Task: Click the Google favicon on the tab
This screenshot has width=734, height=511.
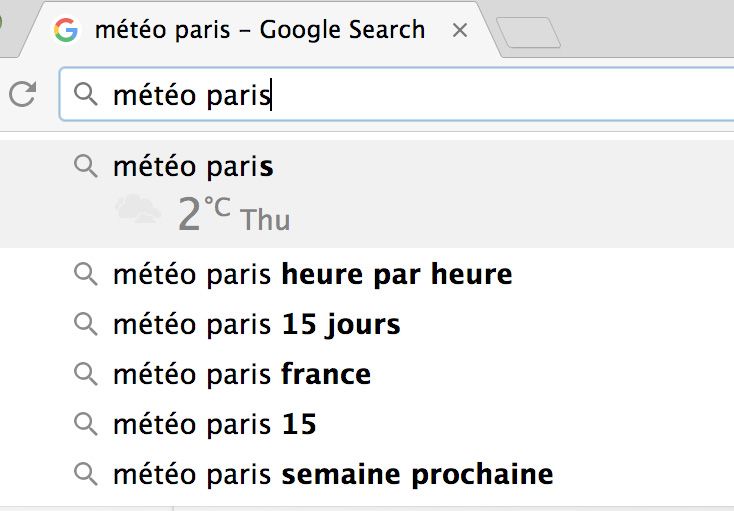Action: [x=66, y=30]
